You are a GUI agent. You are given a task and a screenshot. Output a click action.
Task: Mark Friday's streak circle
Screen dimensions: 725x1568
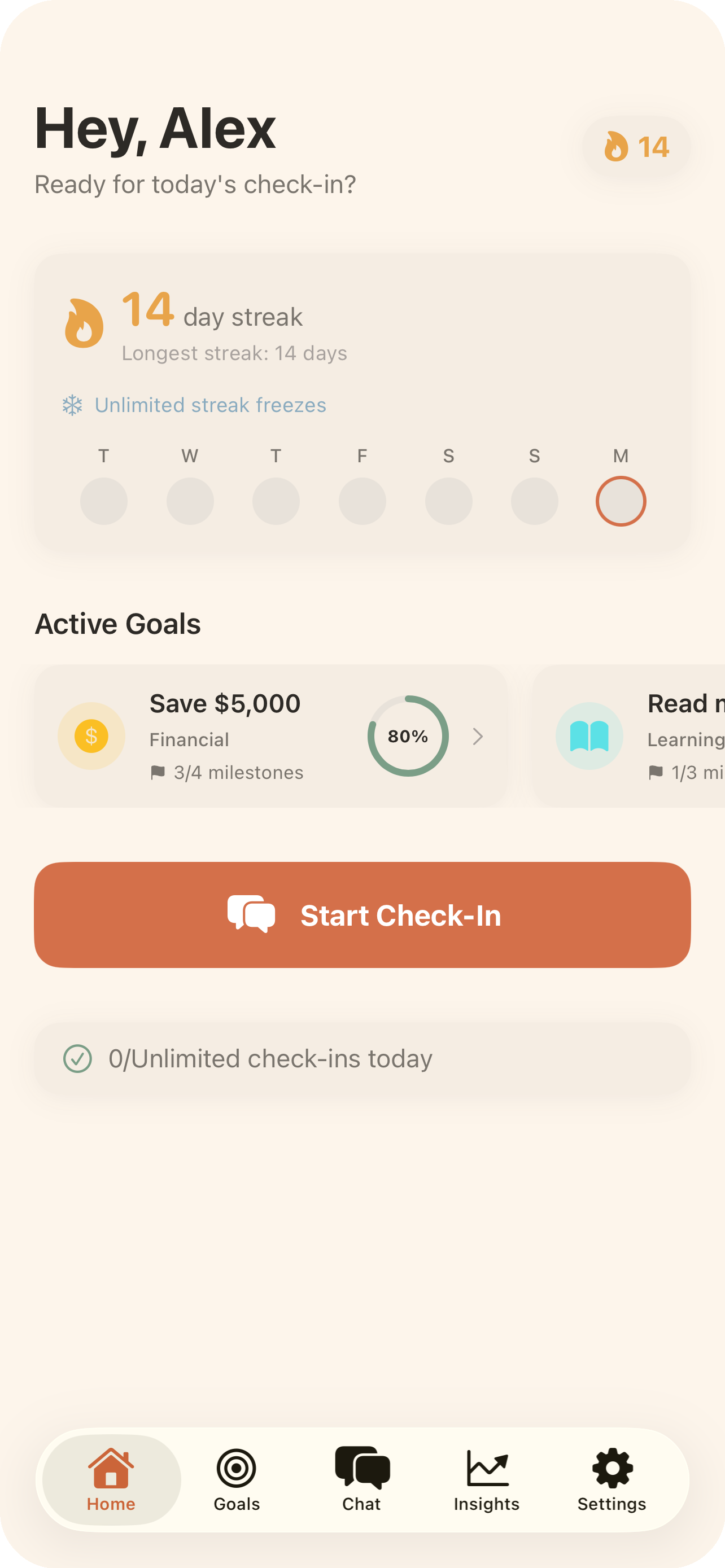(x=362, y=500)
